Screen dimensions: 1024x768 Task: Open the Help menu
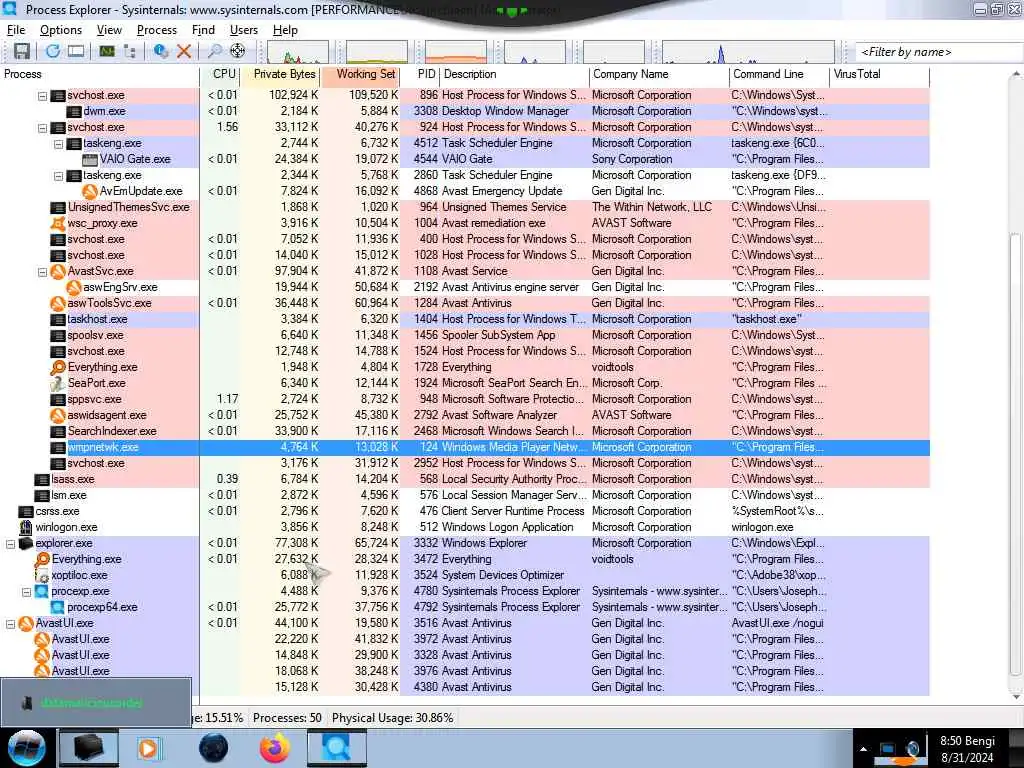click(285, 30)
